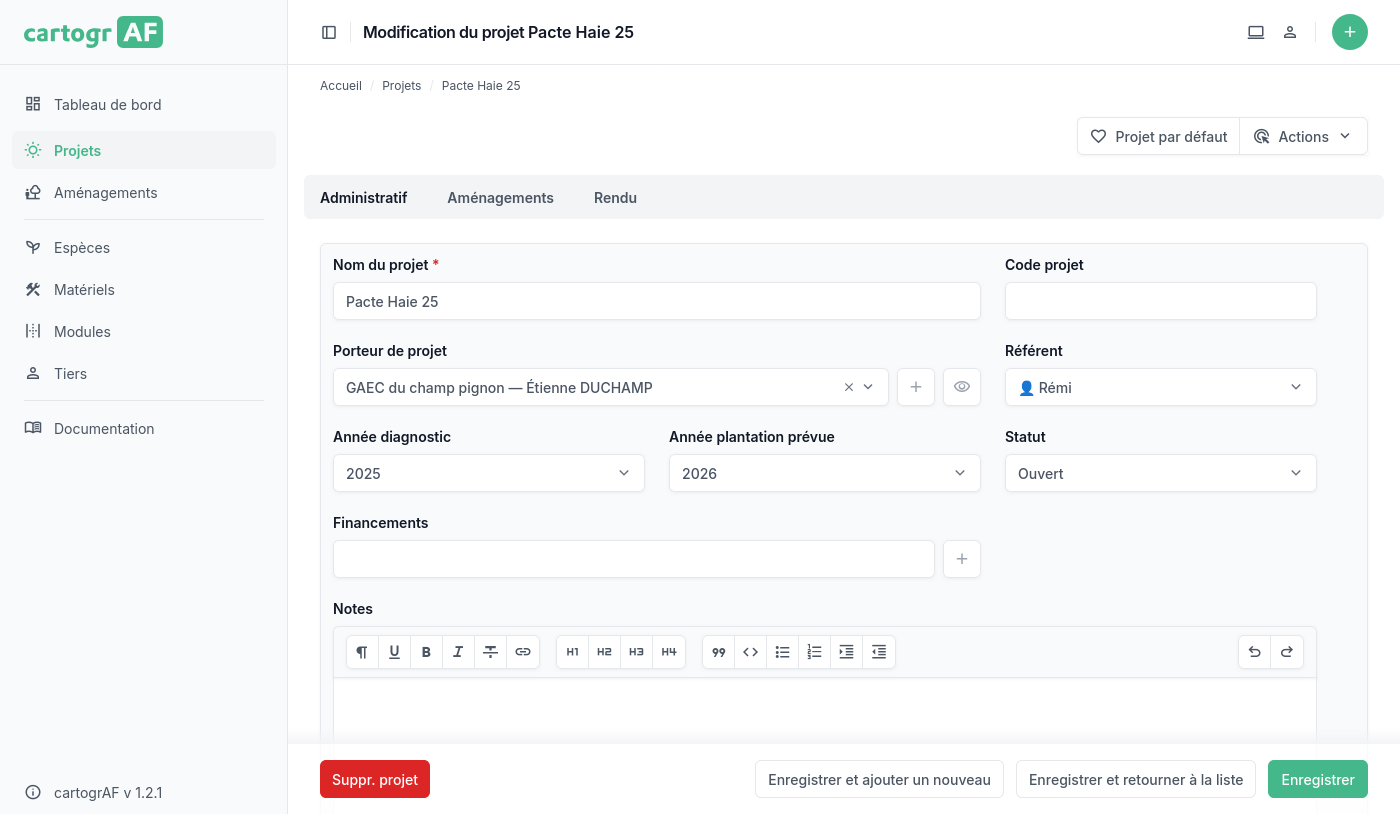Apply bulleted list in Notes toolbar
This screenshot has height=814, width=1400.
tap(783, 652)
